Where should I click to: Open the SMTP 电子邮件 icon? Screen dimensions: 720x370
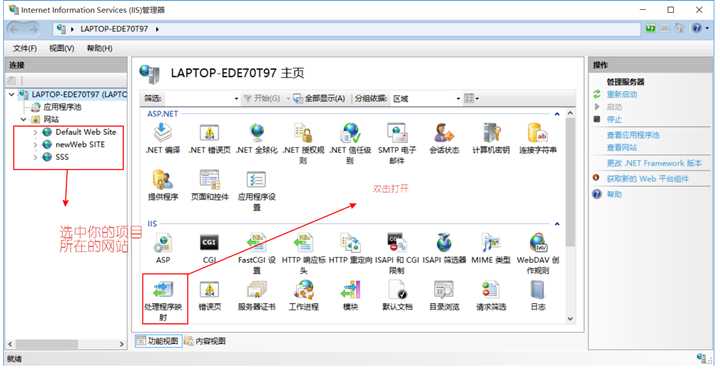coord(397,133)
